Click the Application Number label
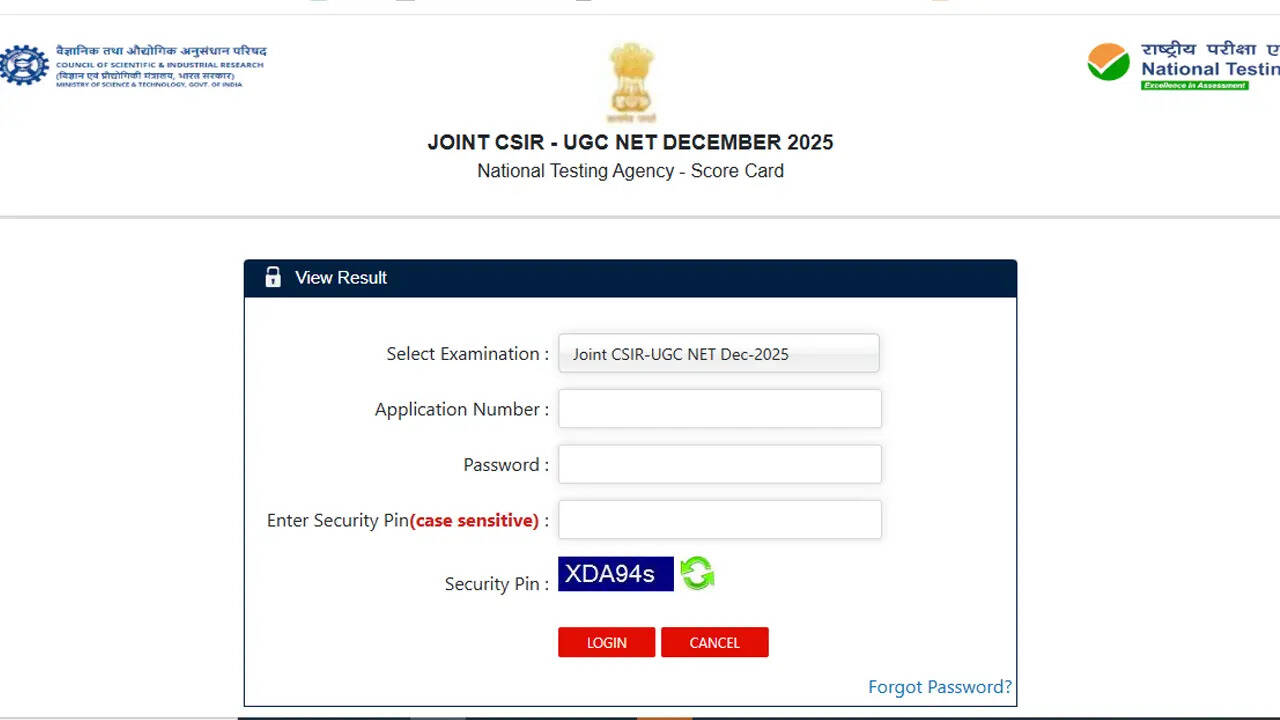Image resolution: width=1280 pixels, height=720 pixels. 461,409
